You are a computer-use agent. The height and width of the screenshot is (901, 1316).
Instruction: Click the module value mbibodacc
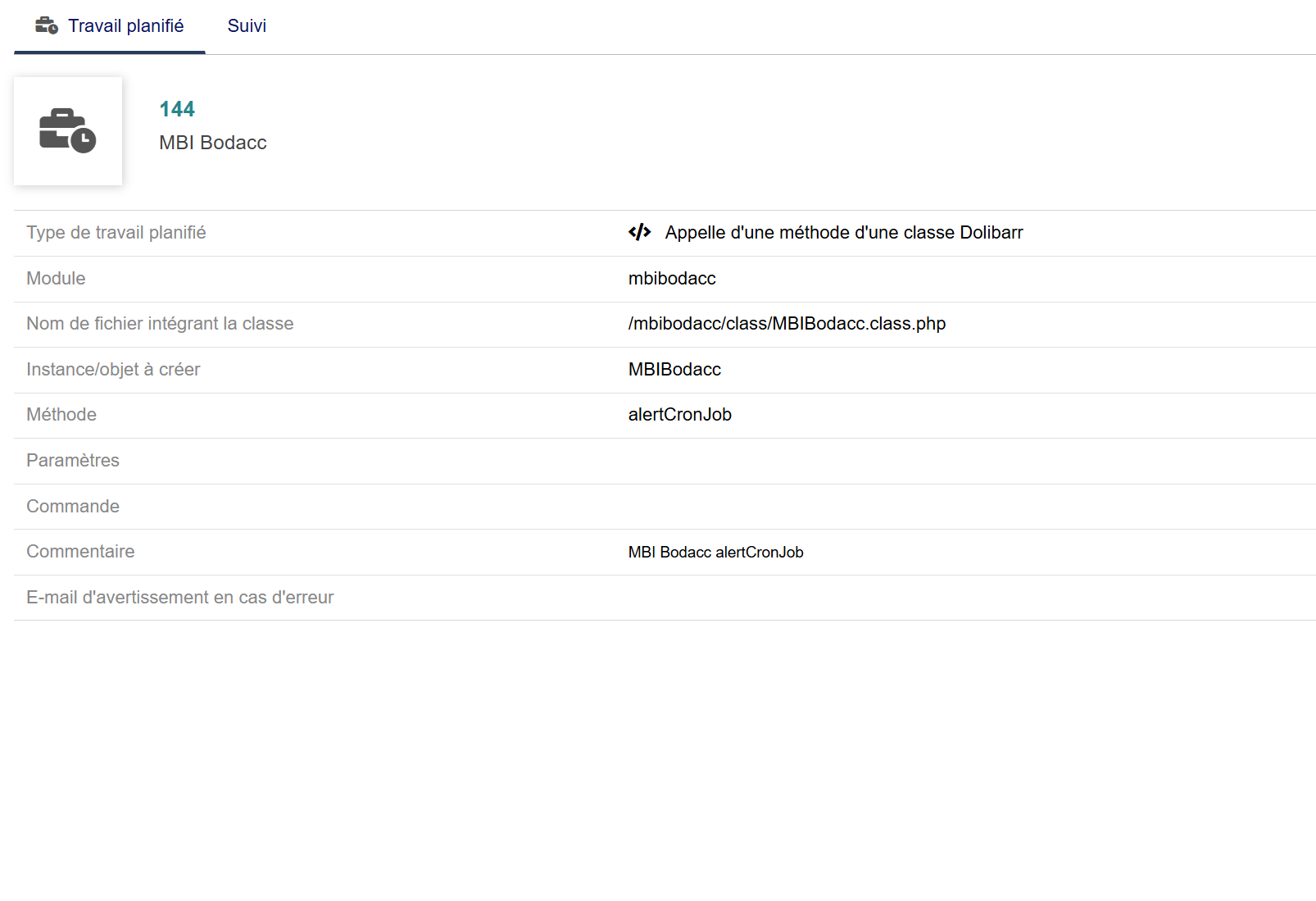(672, 279)
